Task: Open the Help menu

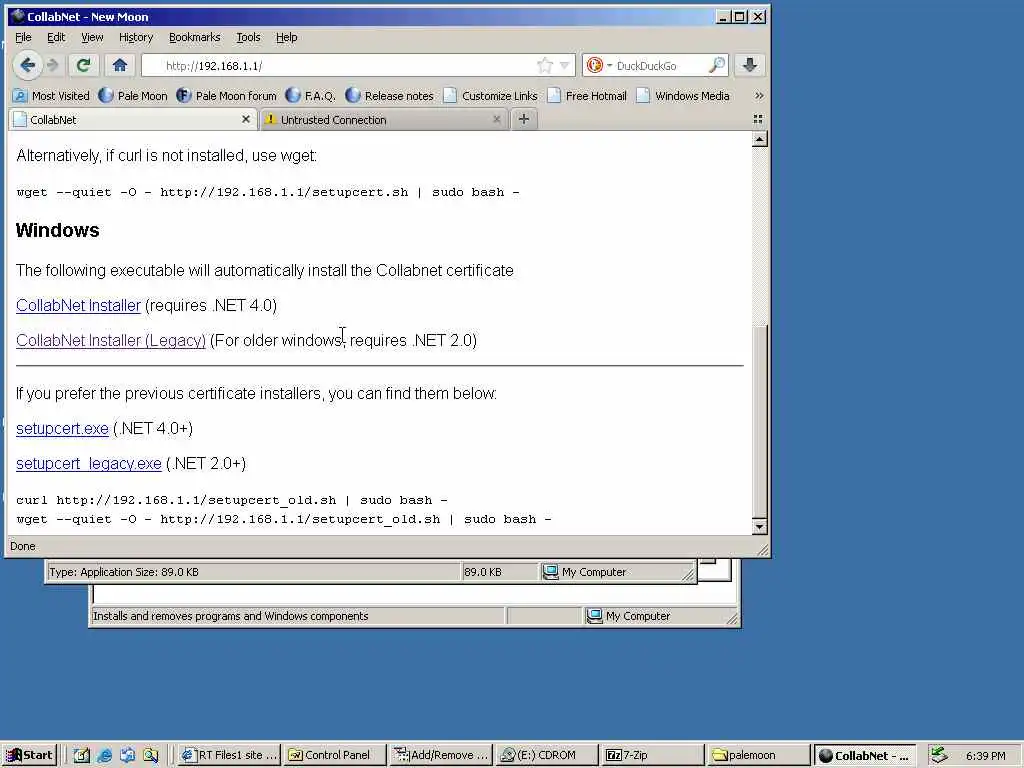Action: (287, 37)
